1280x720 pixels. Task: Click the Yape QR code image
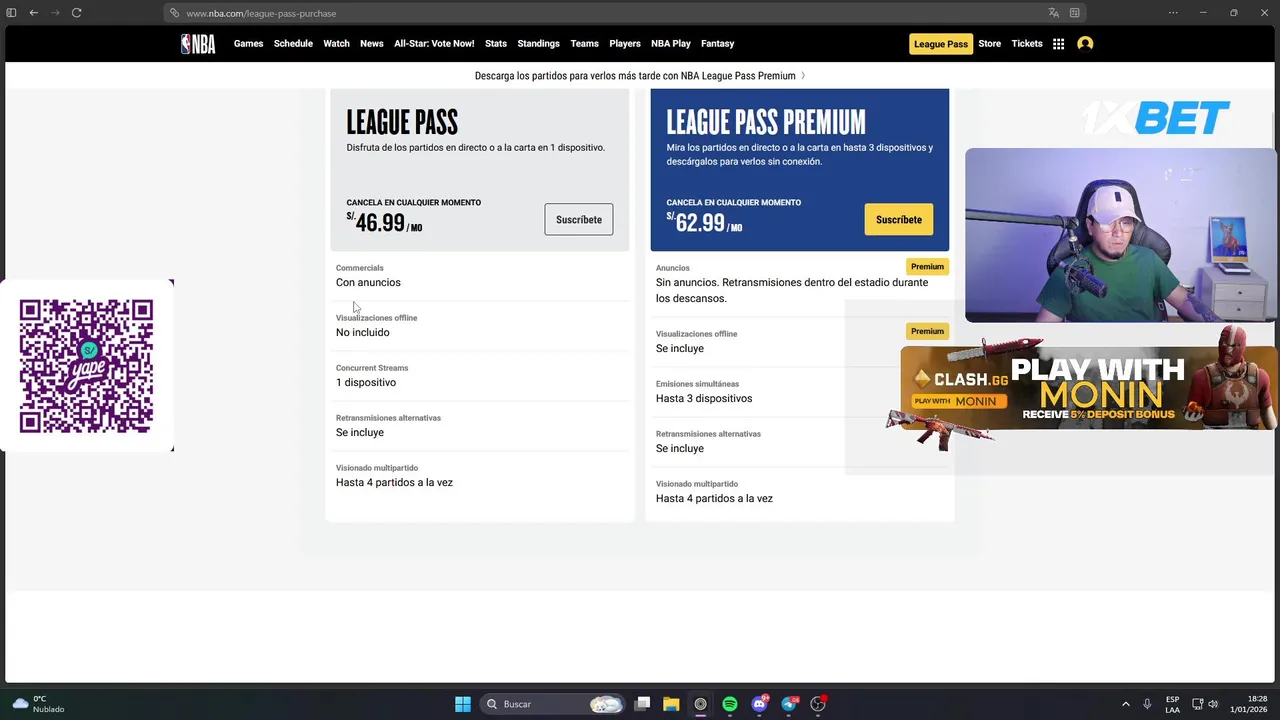click(86, 366)
